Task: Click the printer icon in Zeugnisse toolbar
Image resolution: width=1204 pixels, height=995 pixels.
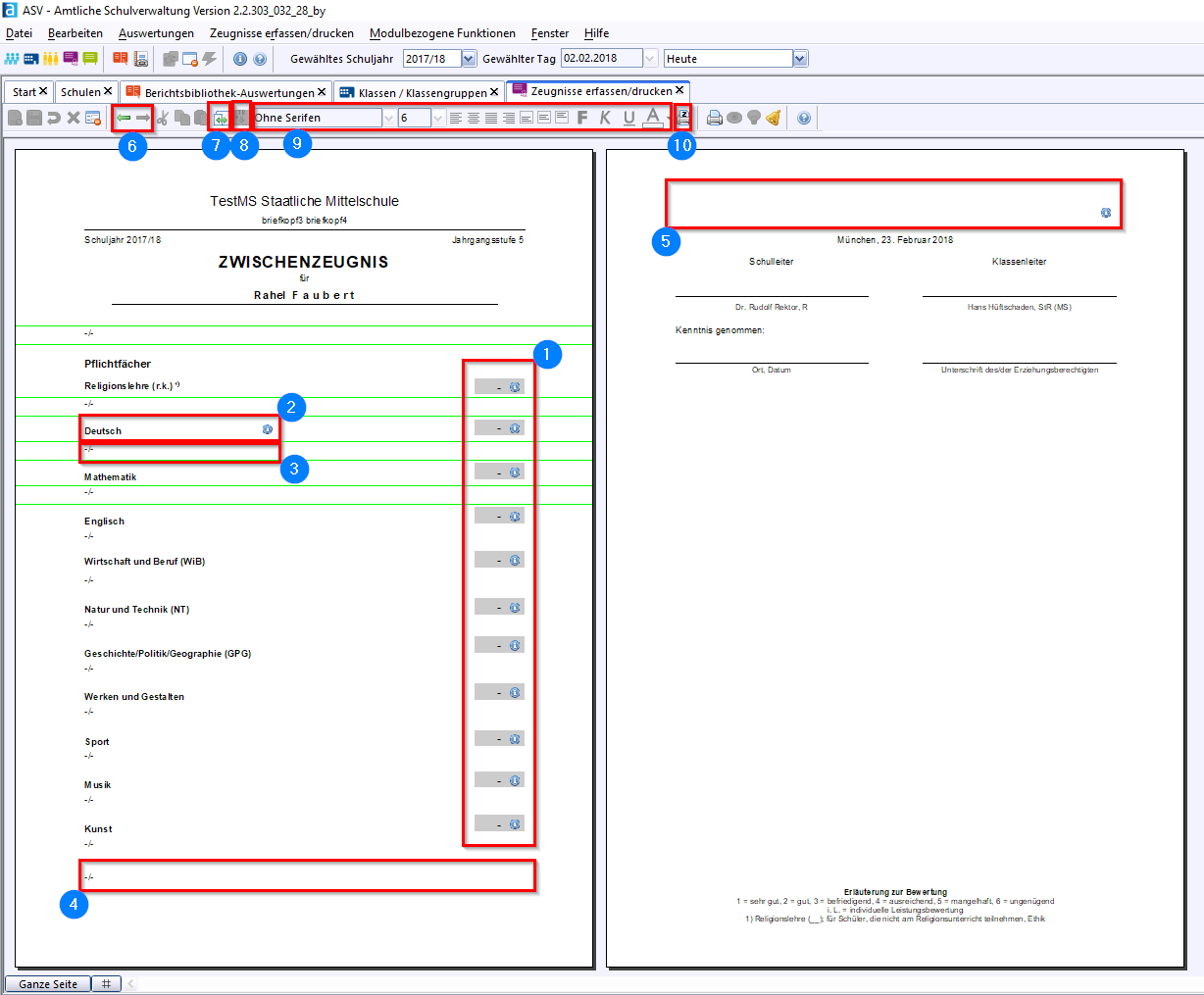Action: coord(715,118)
